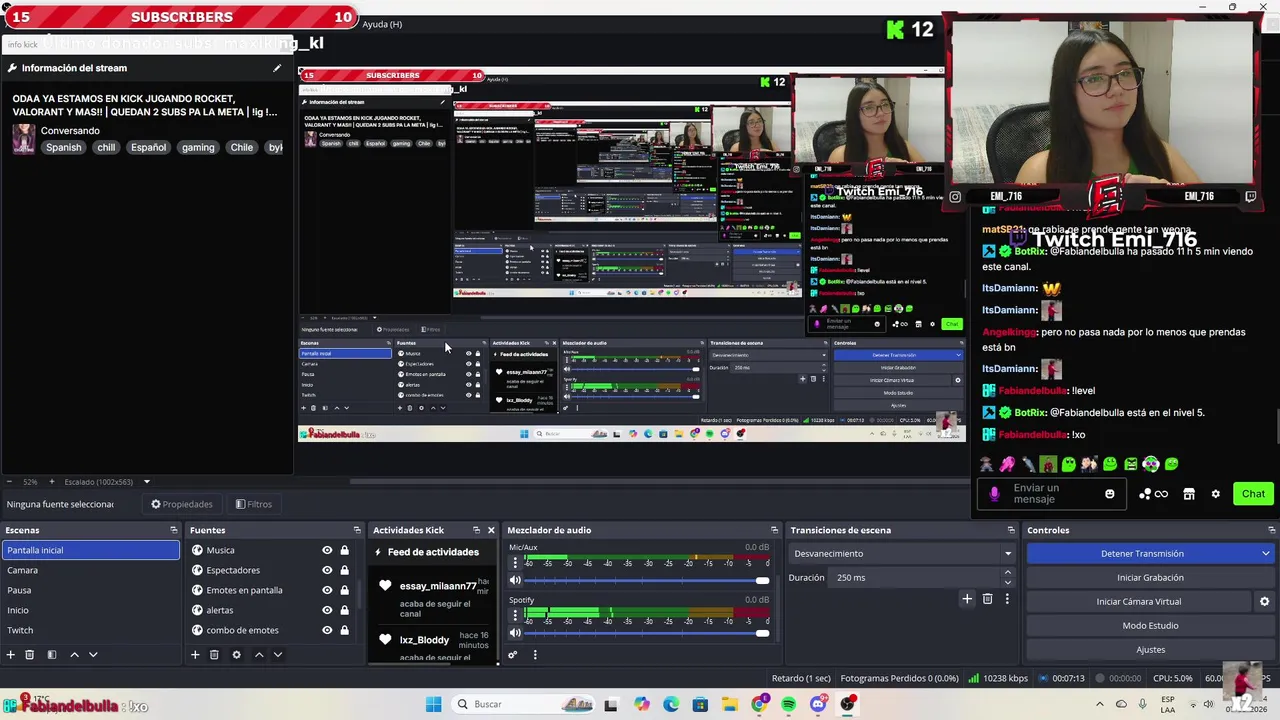Open source properties gear in Fuentes
Viewport: 1280px width, 720px height.
point(236,655)
